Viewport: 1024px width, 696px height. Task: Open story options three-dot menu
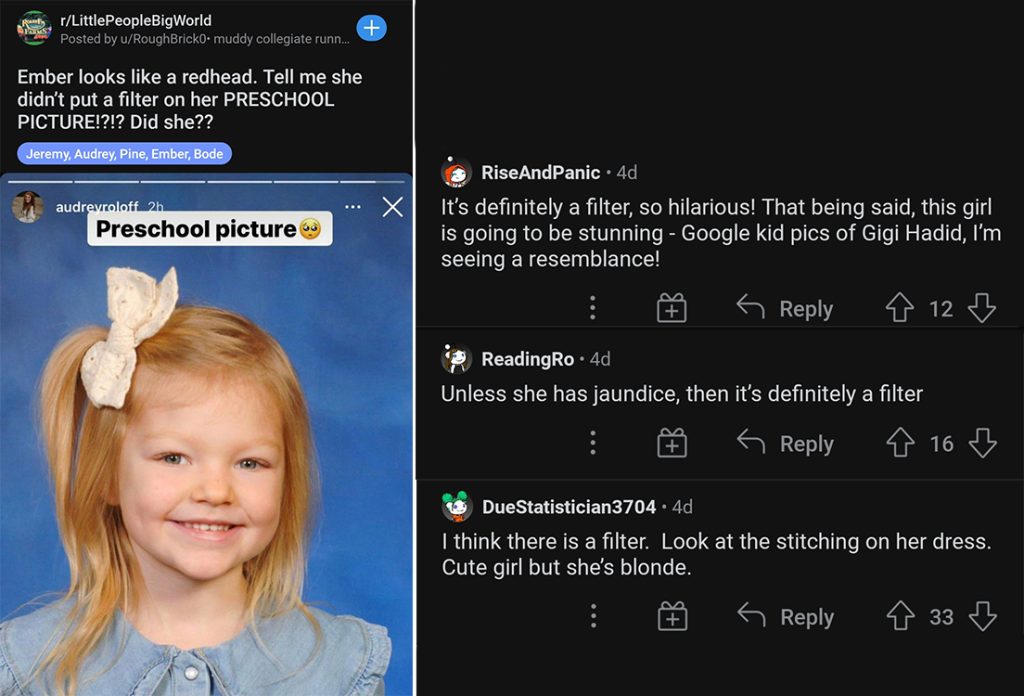pos(352,207)
